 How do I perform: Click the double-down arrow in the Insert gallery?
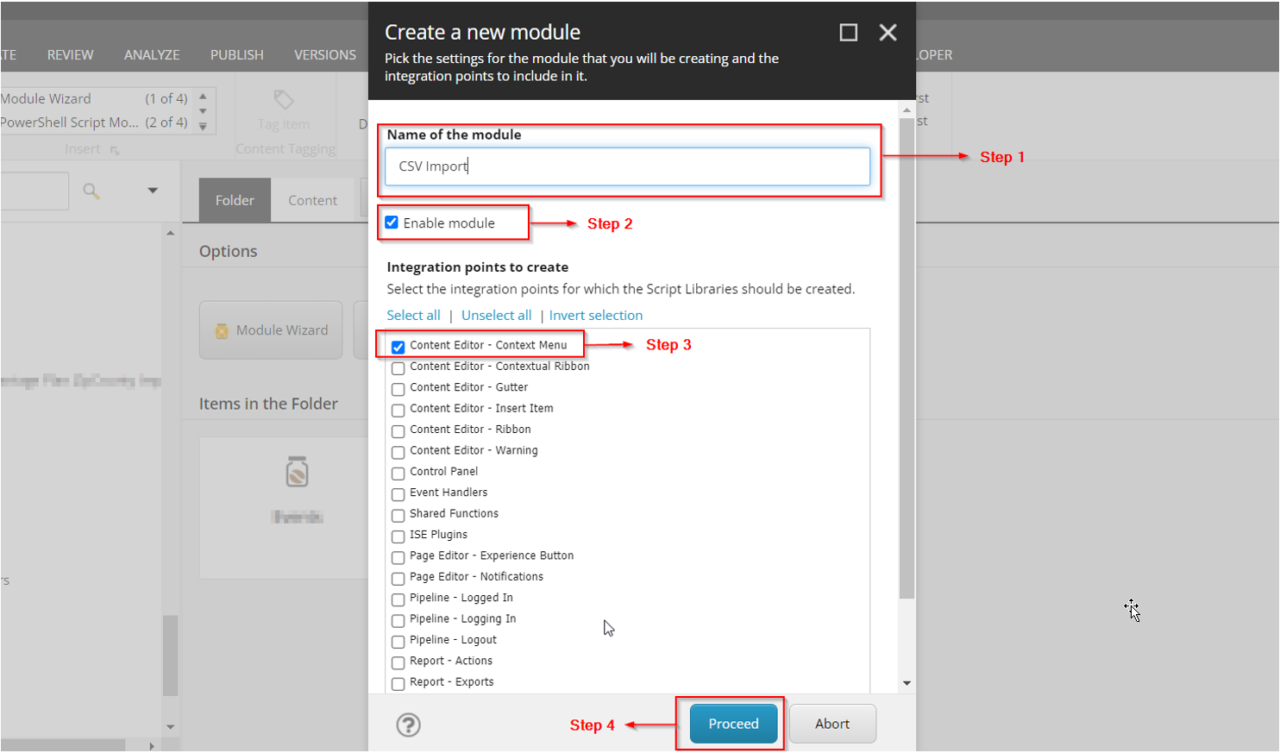(x=203, y=126)
